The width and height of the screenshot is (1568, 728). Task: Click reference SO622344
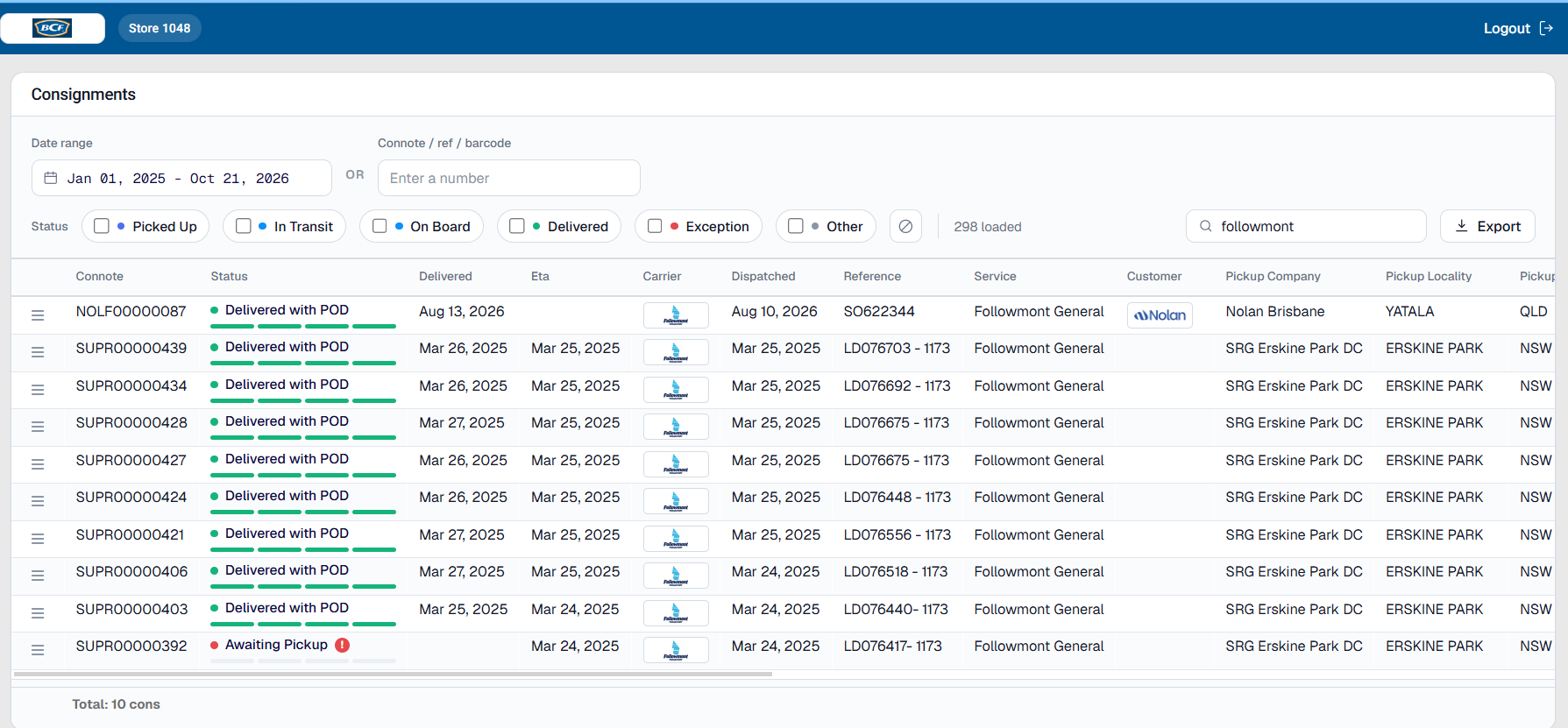coord(879,311)
